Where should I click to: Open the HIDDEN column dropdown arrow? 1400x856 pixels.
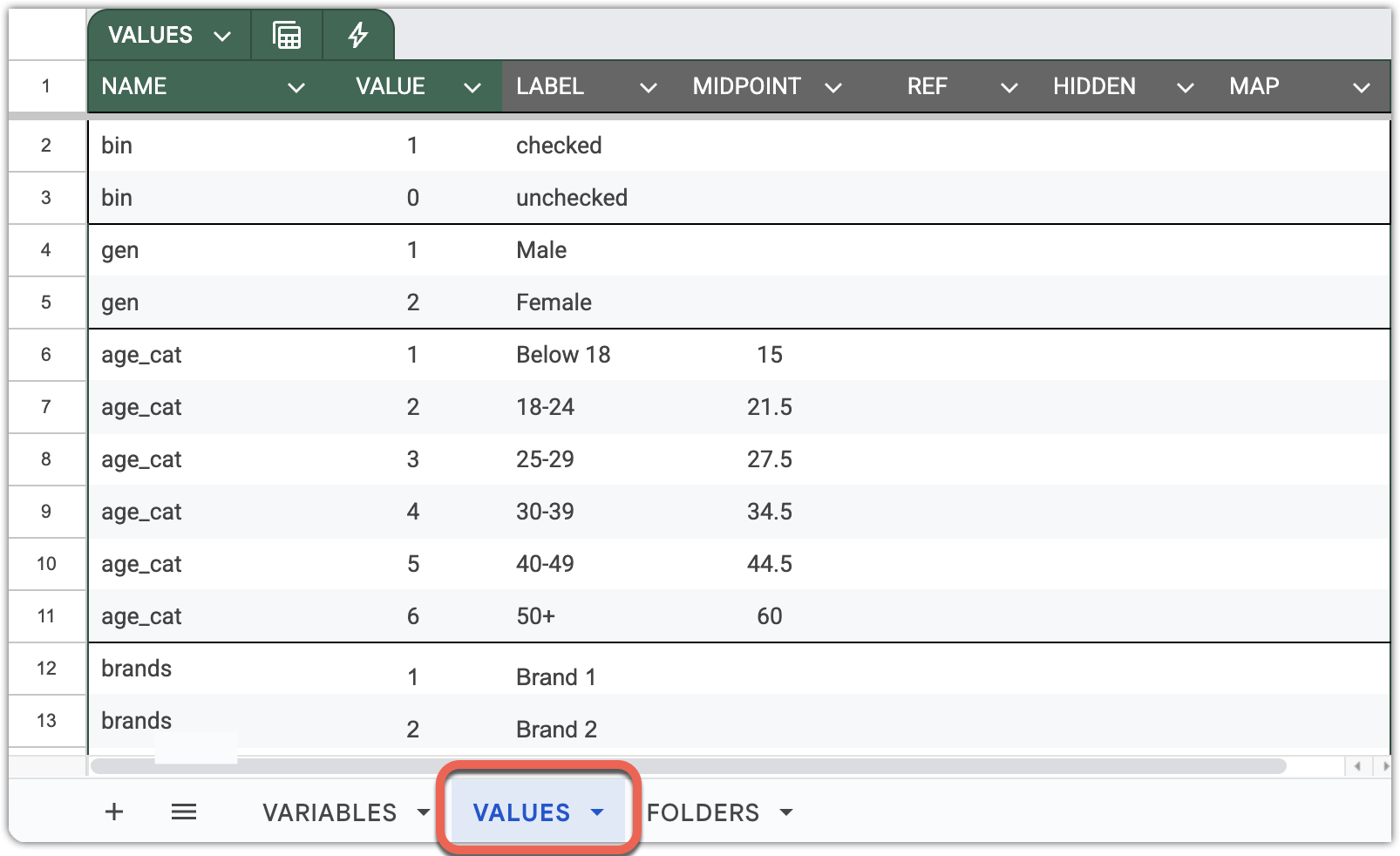coord(1185,87)
